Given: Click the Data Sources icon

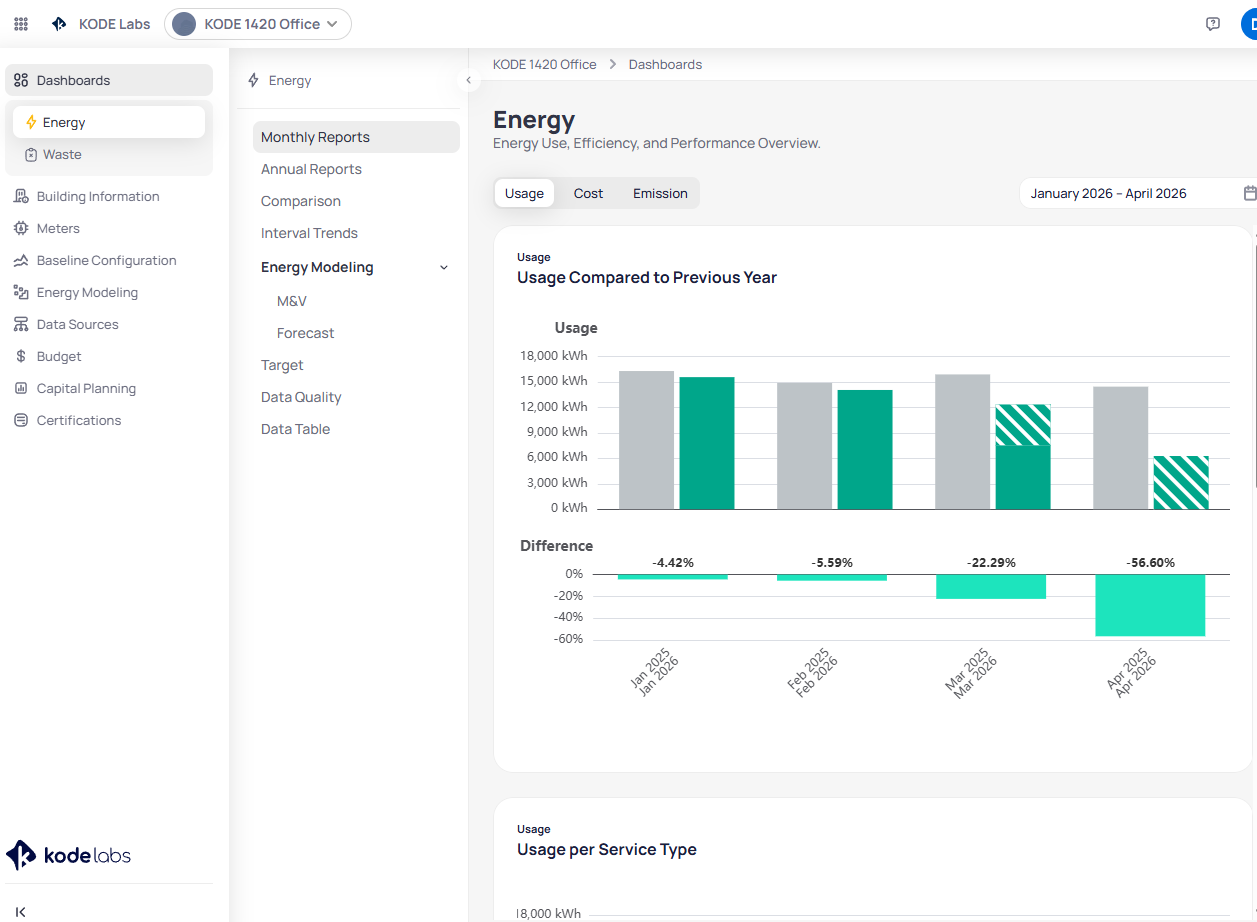Looking at the screenshot, I should pos(21,324).
